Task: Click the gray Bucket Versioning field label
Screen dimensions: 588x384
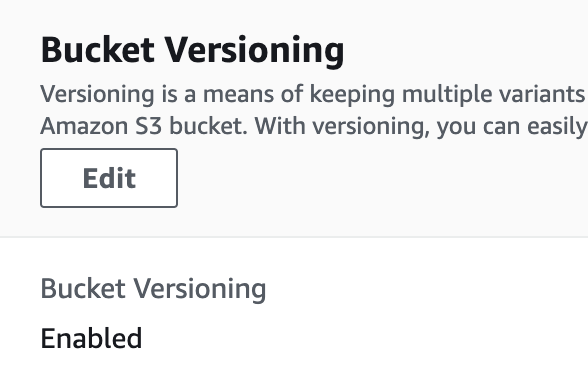Action: click(153, 289)
